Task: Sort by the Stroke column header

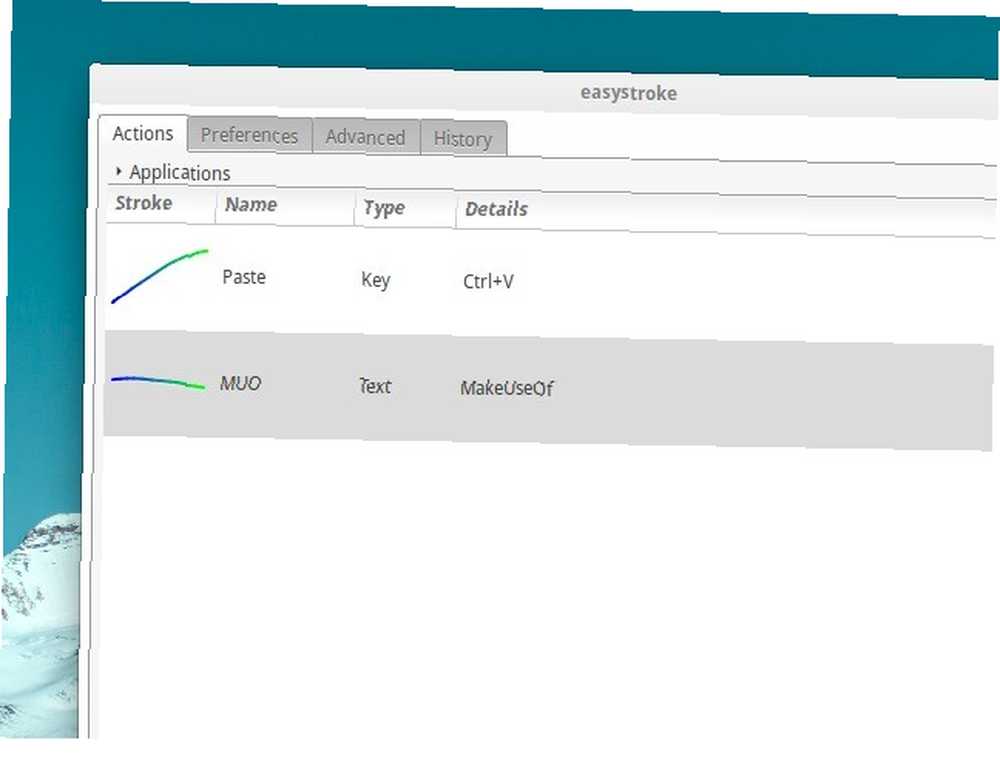Action: (x=160, y=203)
